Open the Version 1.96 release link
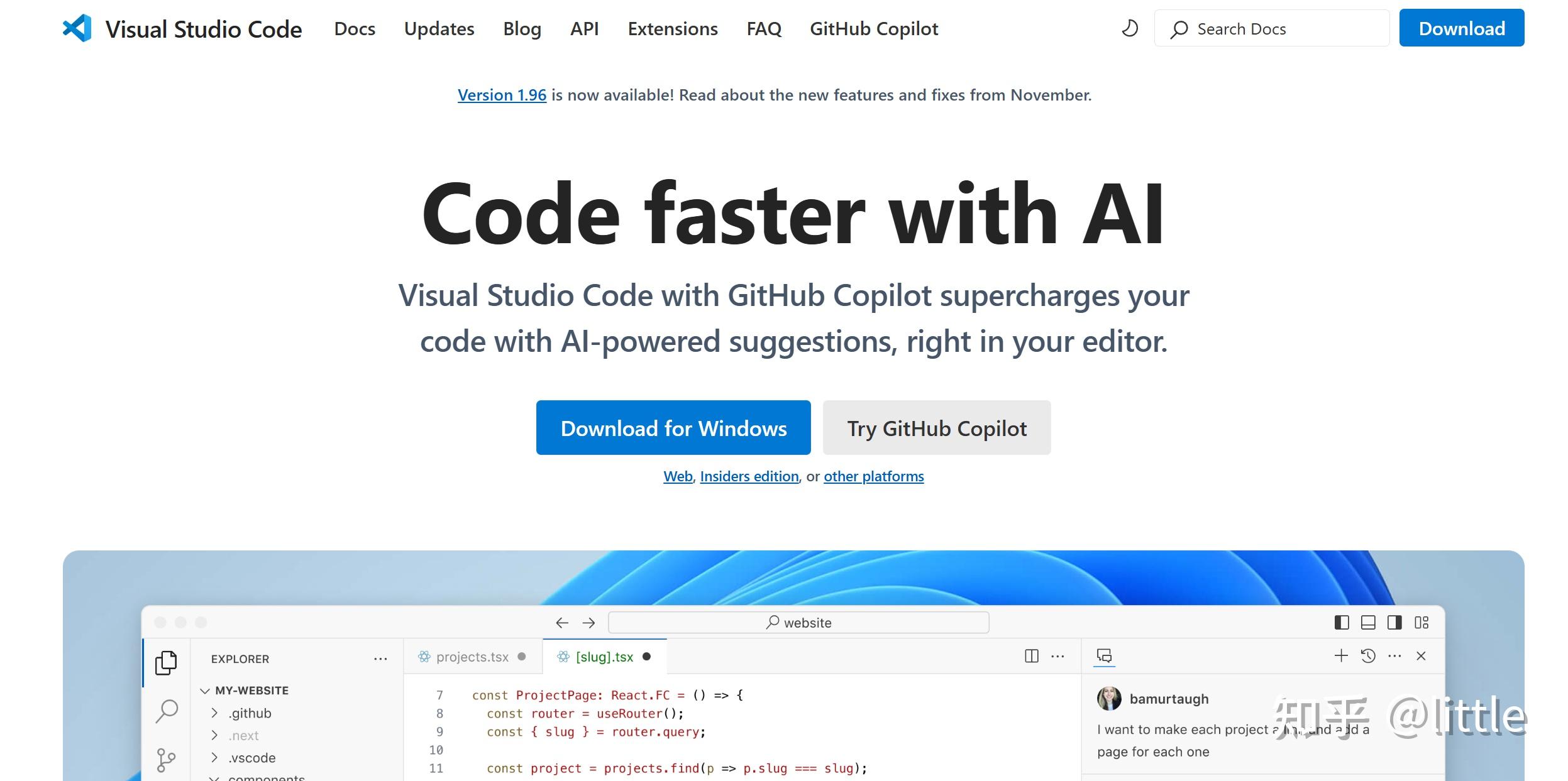 pyautogui.click(x=502, y=95)
